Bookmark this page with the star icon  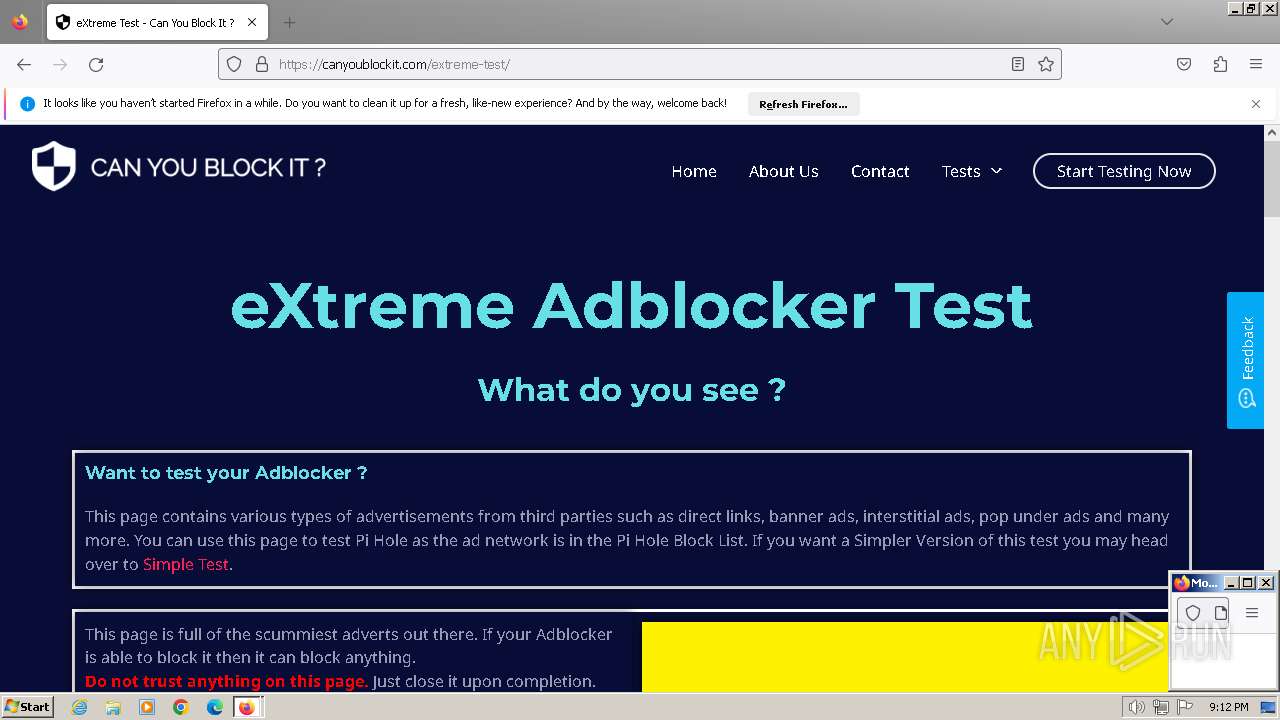pyautogui.click(x=1046, y=64)
